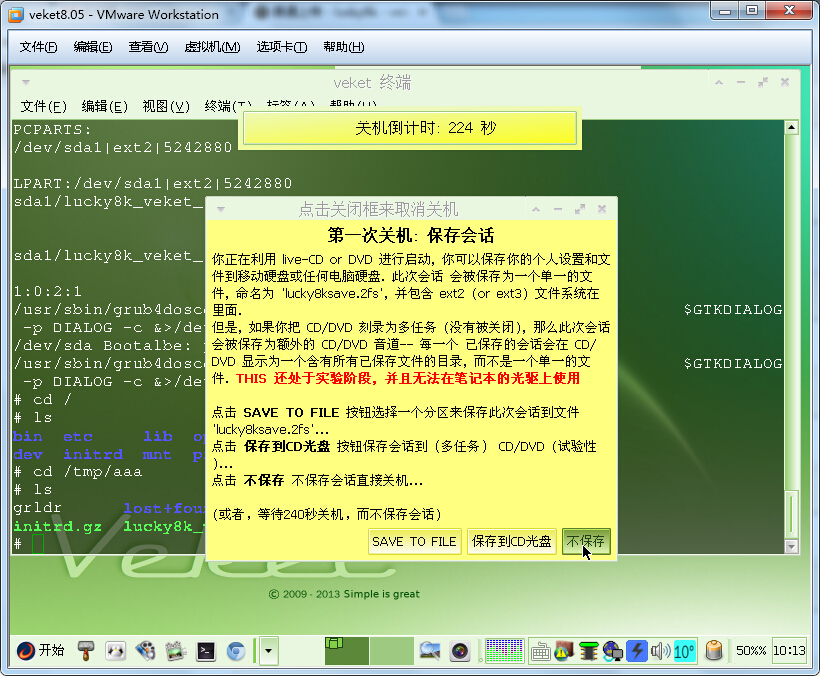Image resolution: width=820 pixels, height=676 pixels.
Task: Maximize the veket 终端 terminal window
Action: (x=763, y=82)
